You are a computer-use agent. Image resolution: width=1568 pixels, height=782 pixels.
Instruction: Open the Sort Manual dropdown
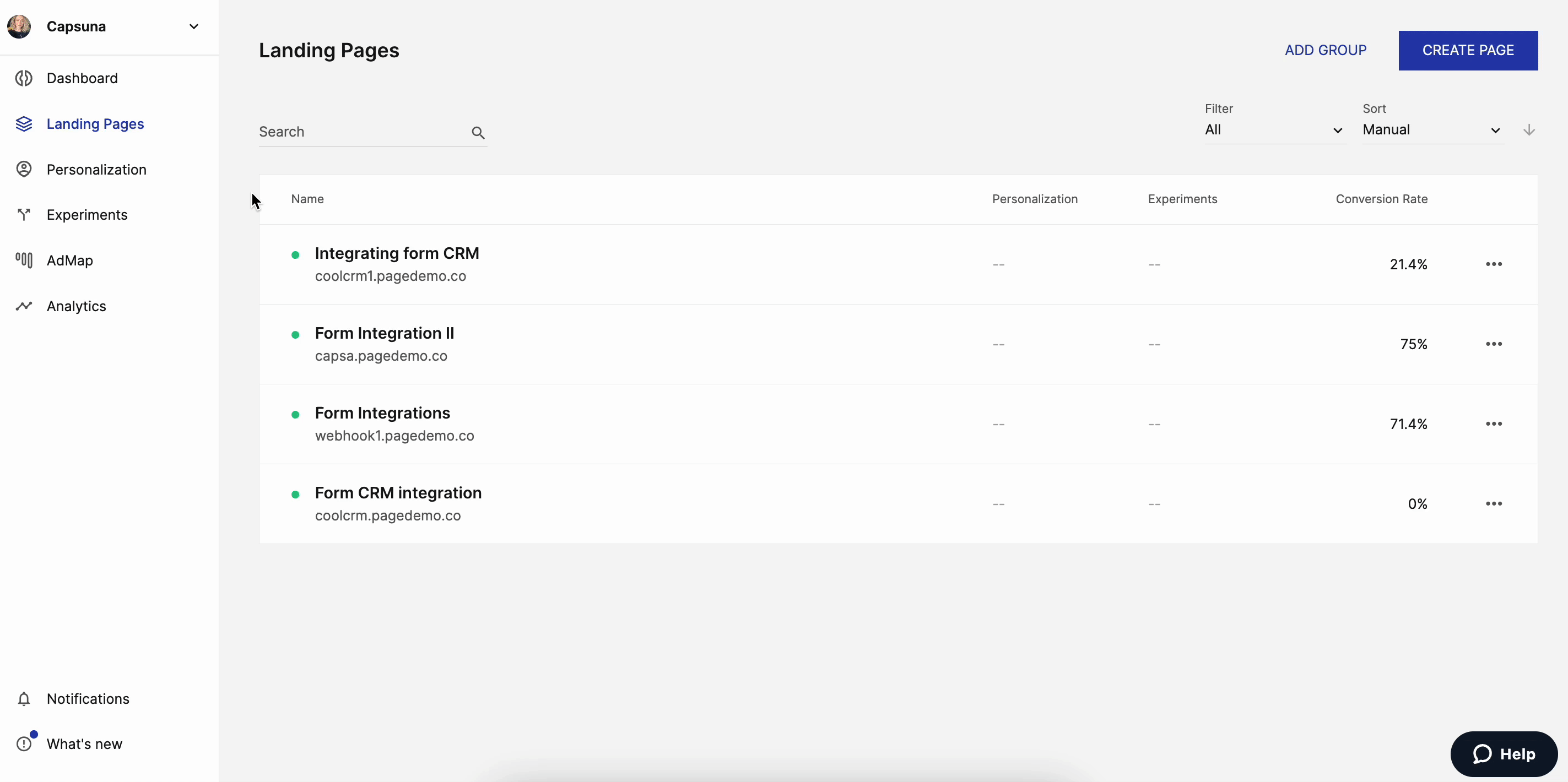1432,129
